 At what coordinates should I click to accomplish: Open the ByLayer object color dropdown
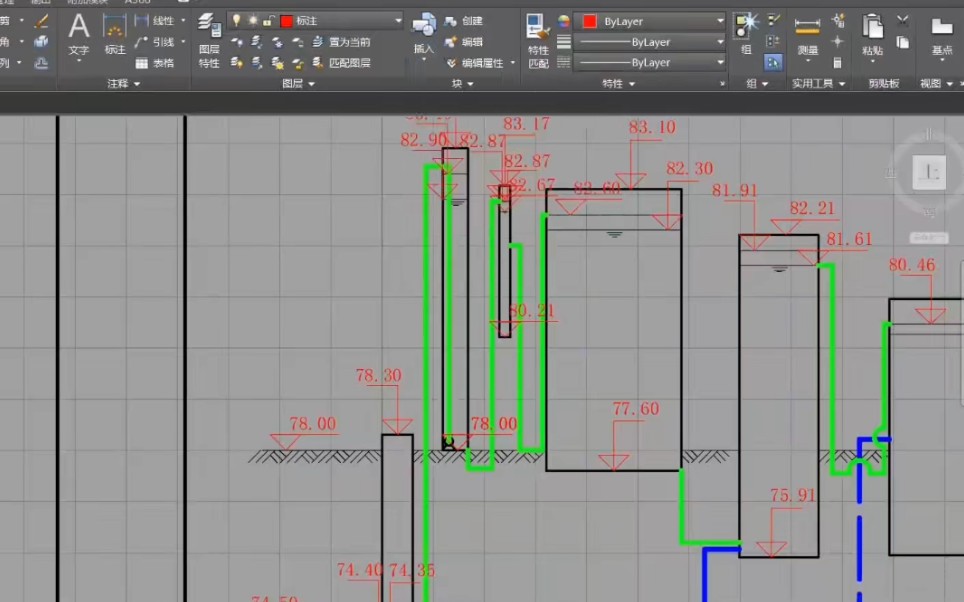point(718,20)
